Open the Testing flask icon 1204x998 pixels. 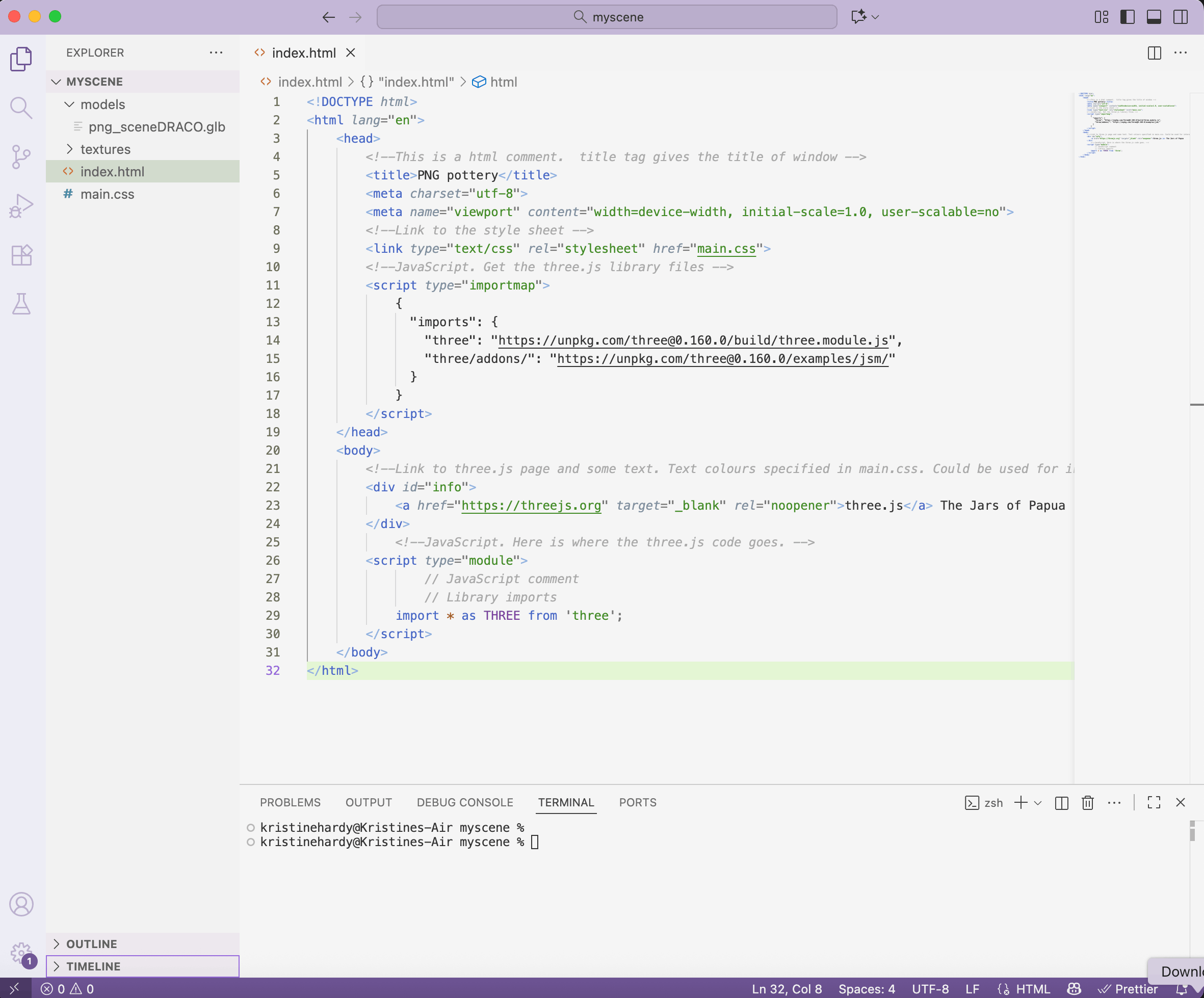[21, 303]
